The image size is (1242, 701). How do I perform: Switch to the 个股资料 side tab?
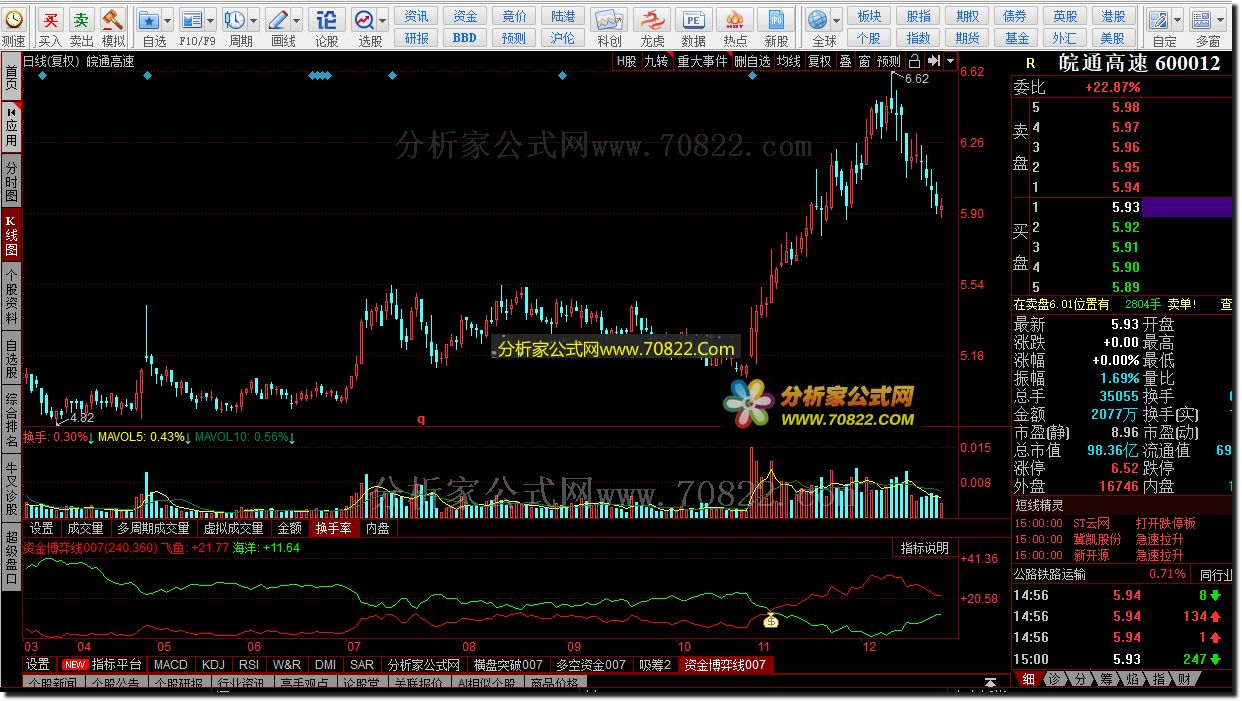click(11, 298)
